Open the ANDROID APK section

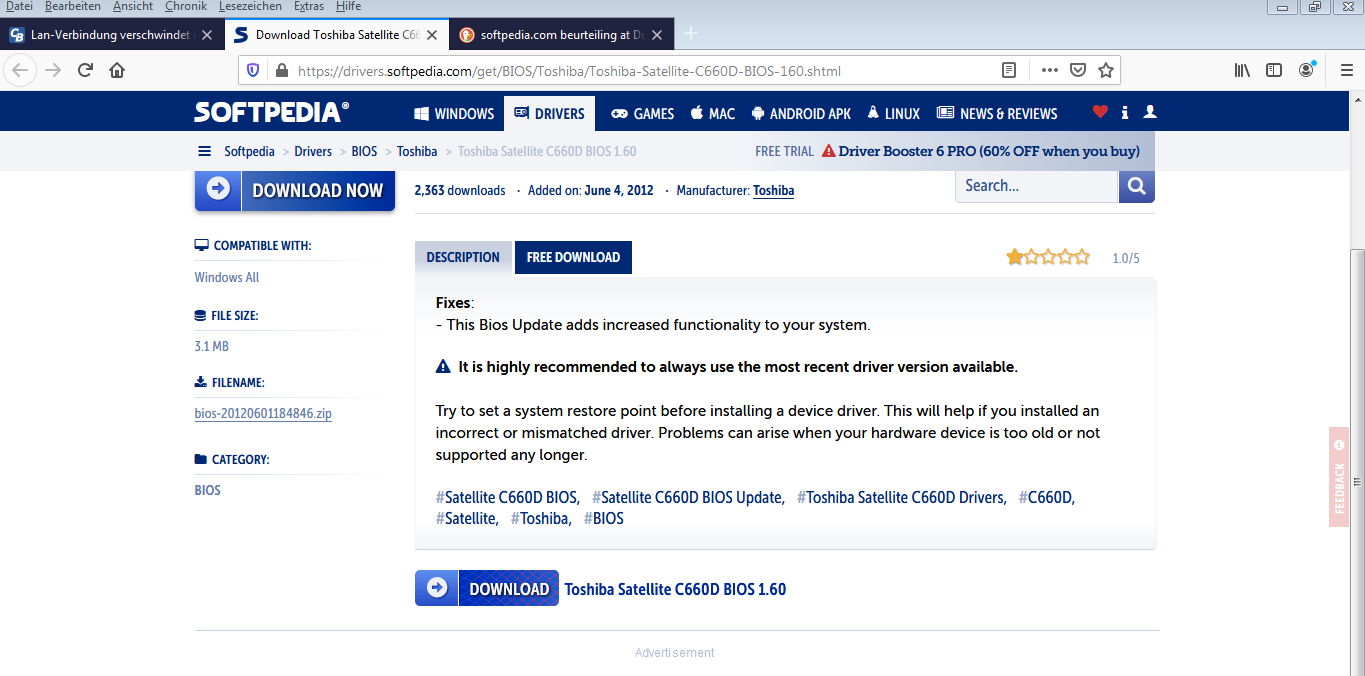coord(801,114)
